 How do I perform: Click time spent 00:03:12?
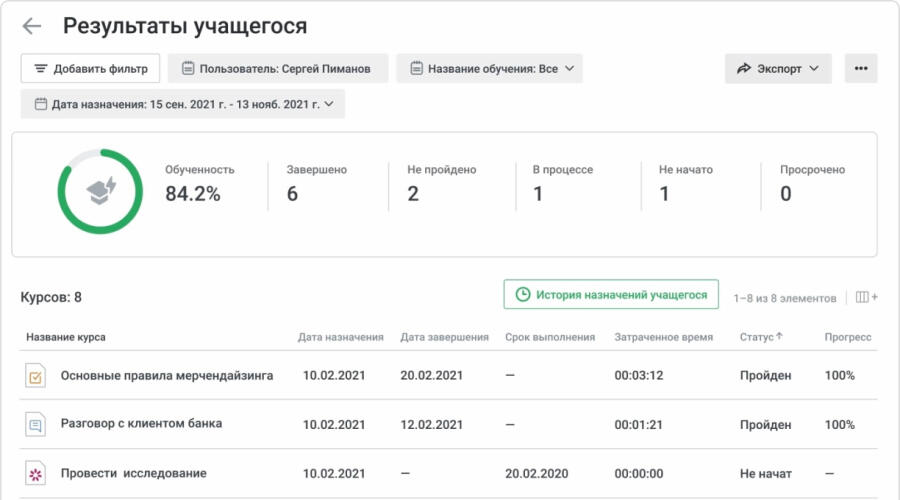(639, 375)
